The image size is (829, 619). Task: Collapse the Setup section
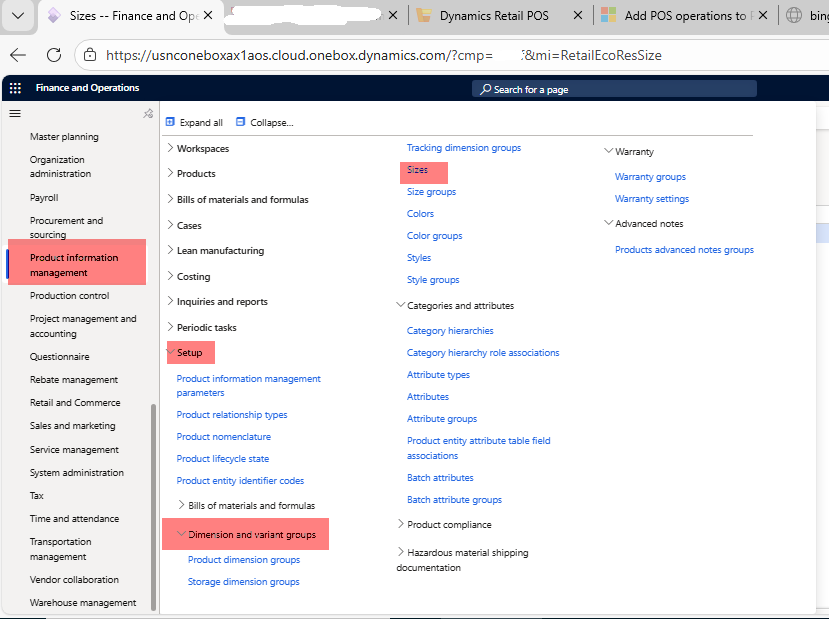pos(170,352)
